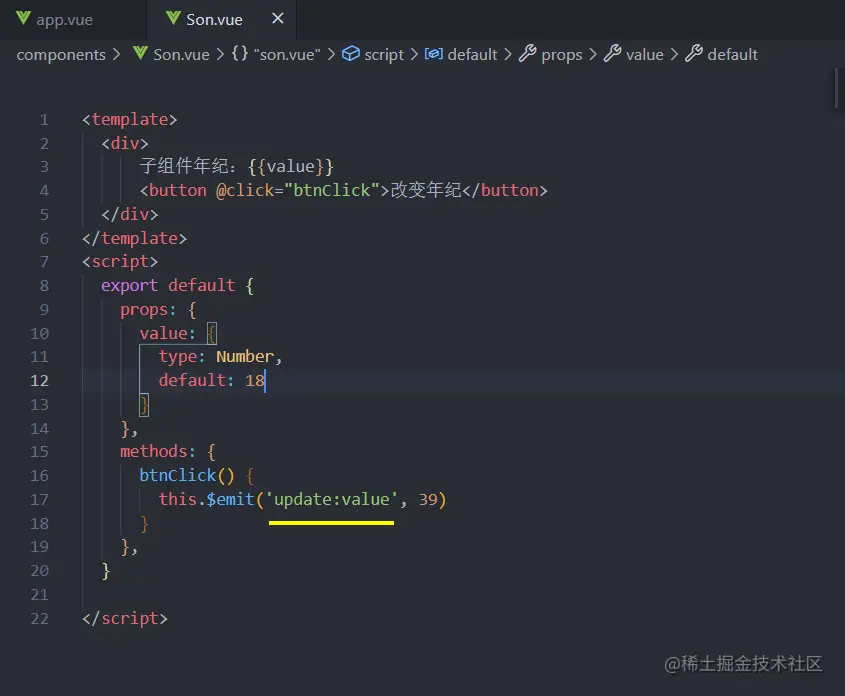845x696 pixels.
Task: Expand chevron after "son.vue" breadcrumb
Action: [x=331, y=54]
